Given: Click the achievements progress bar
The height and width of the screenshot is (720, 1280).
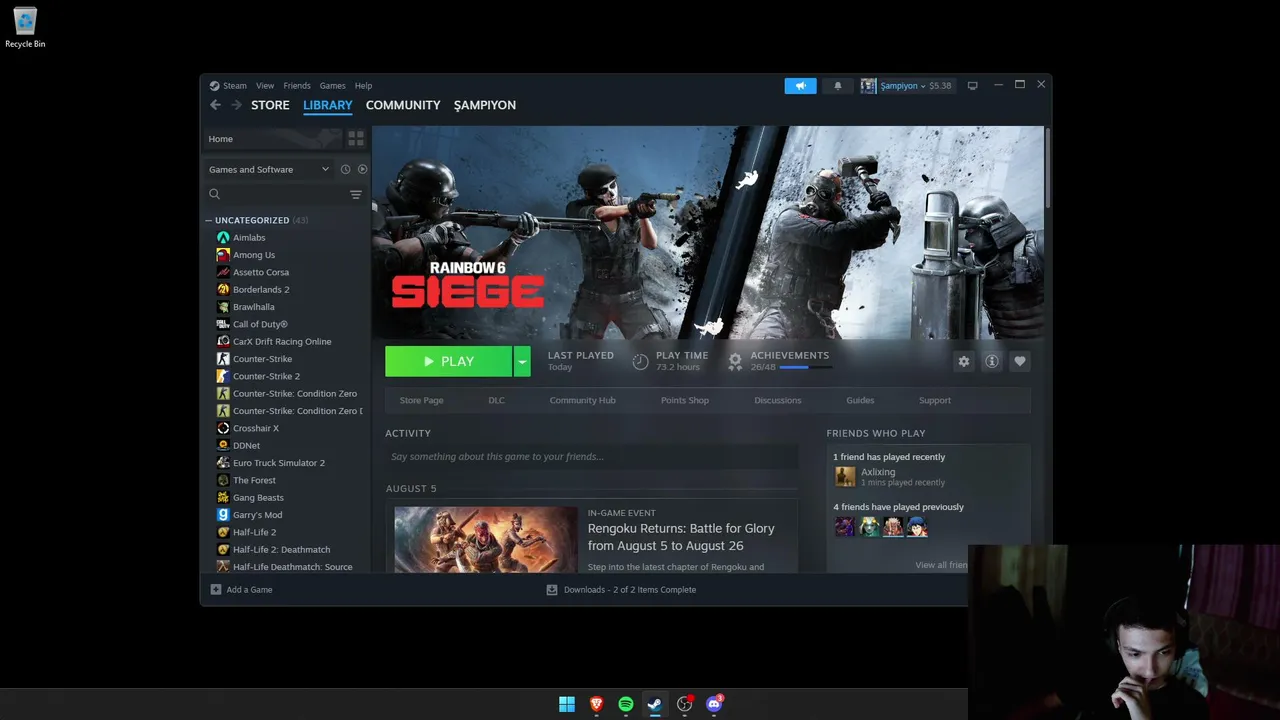Looking at the screenshot, I should point(805,368).
